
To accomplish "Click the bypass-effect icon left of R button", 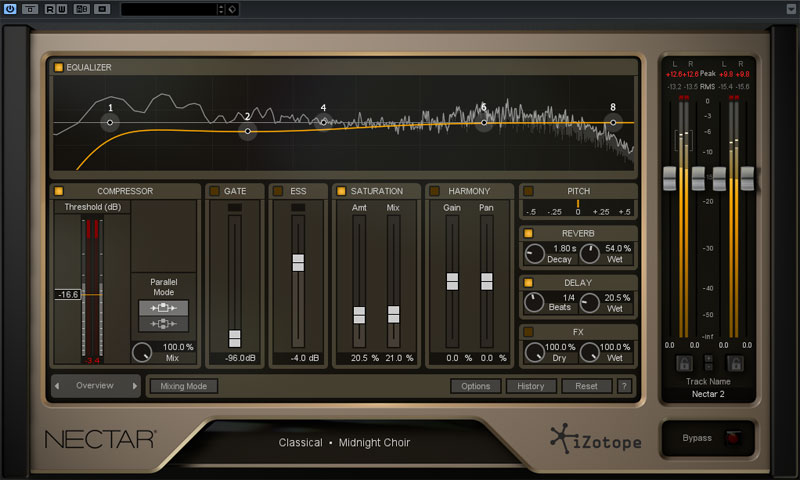I will point(30,9).
